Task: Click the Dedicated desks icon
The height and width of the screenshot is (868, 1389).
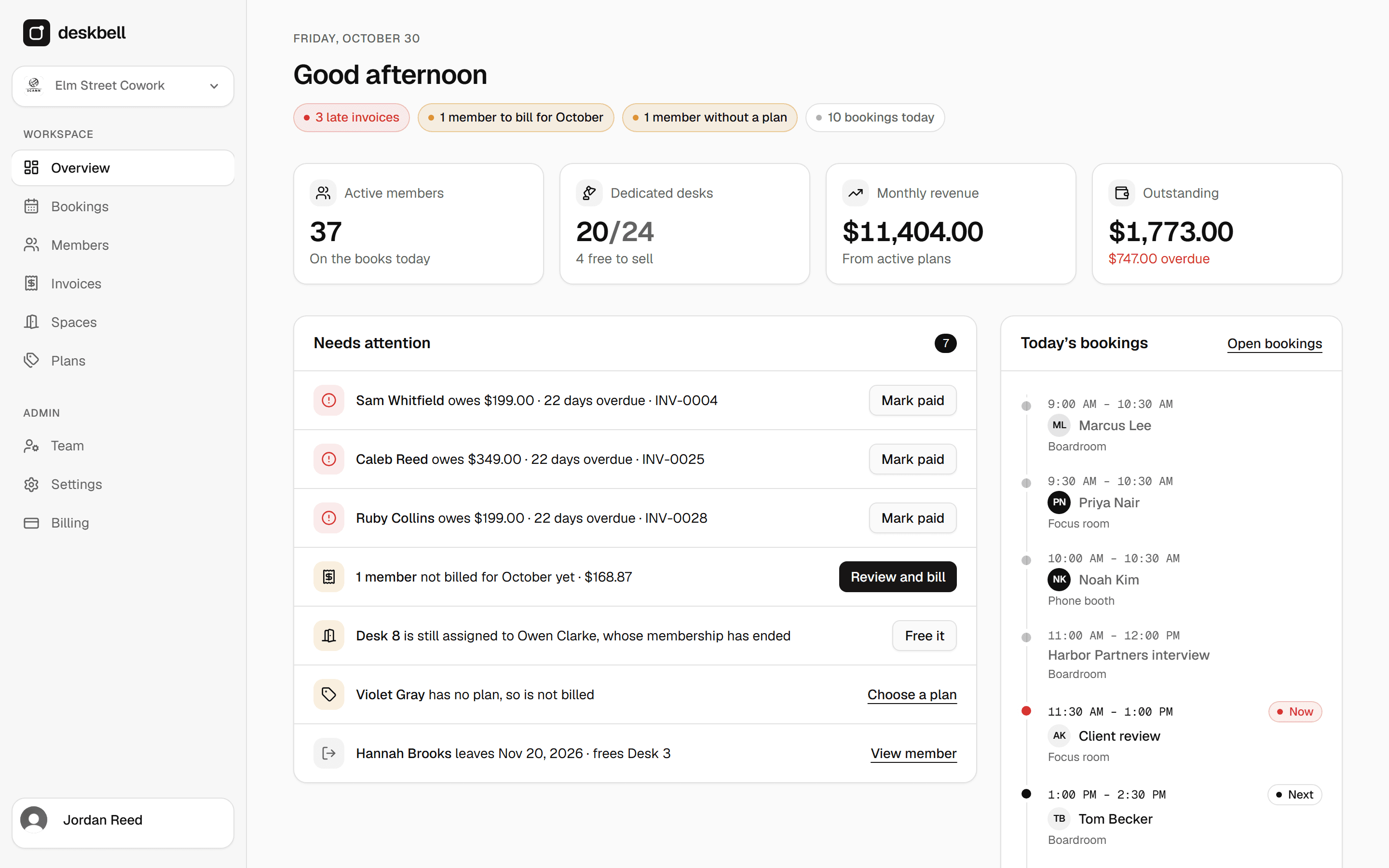Action: [589, 193]
